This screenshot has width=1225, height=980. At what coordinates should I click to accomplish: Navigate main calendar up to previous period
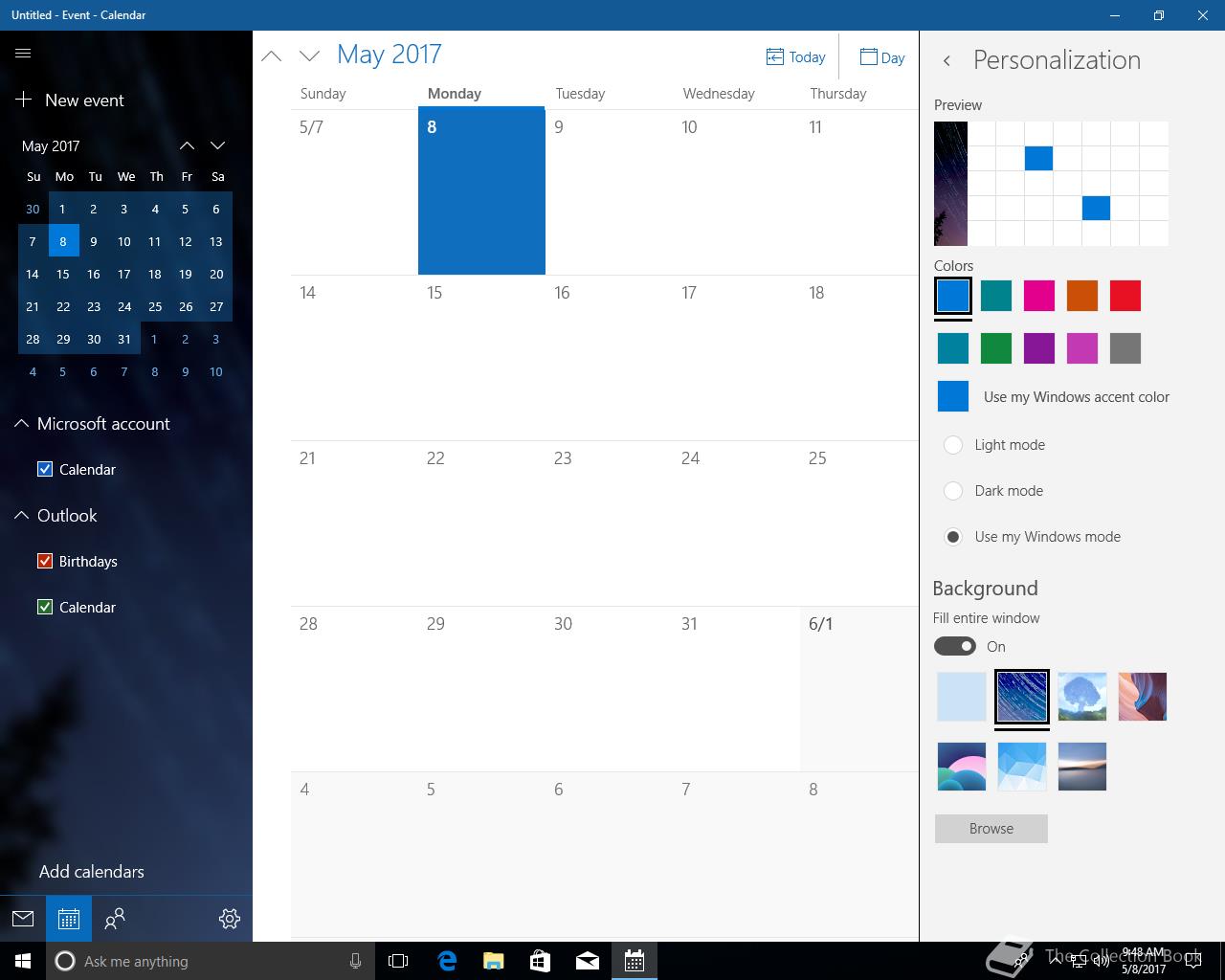[272, 56]
